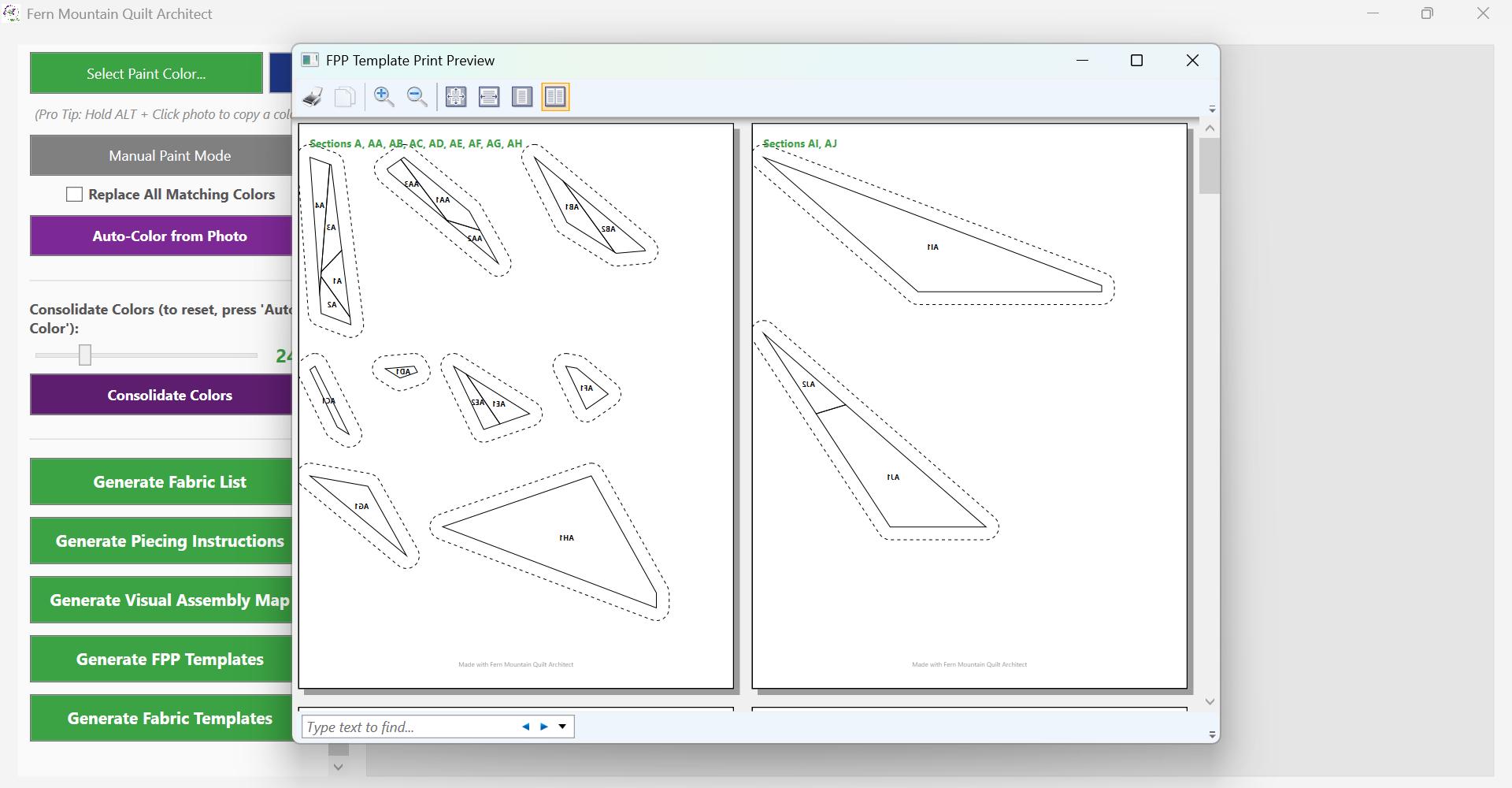Open the find options dropdown arrow
The width and height of the screenshot is (1512, 788).
pos(562,727)
